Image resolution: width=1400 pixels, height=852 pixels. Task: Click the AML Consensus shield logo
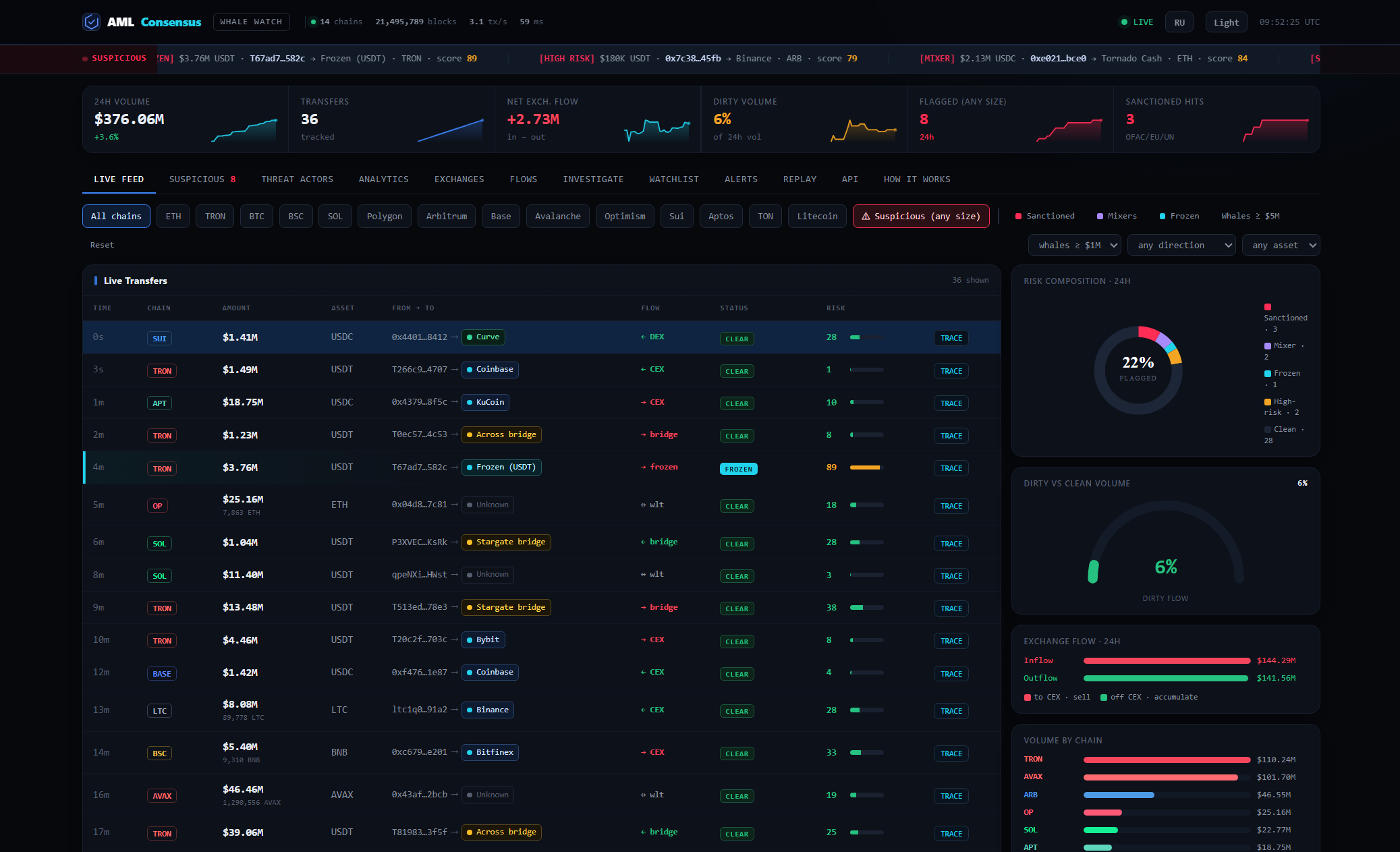91,22
